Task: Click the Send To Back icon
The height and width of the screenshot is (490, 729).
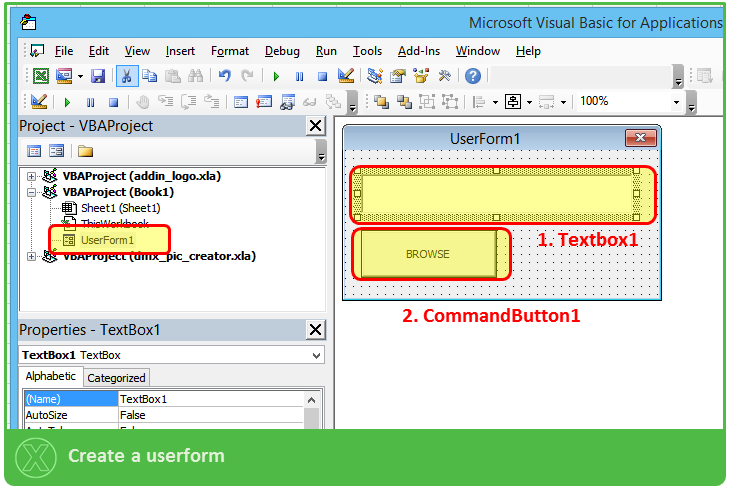Action: point(404,101)
